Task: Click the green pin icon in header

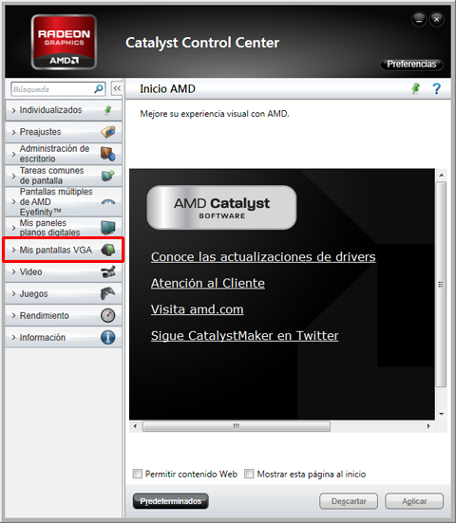Action: [x=416, y=89]
